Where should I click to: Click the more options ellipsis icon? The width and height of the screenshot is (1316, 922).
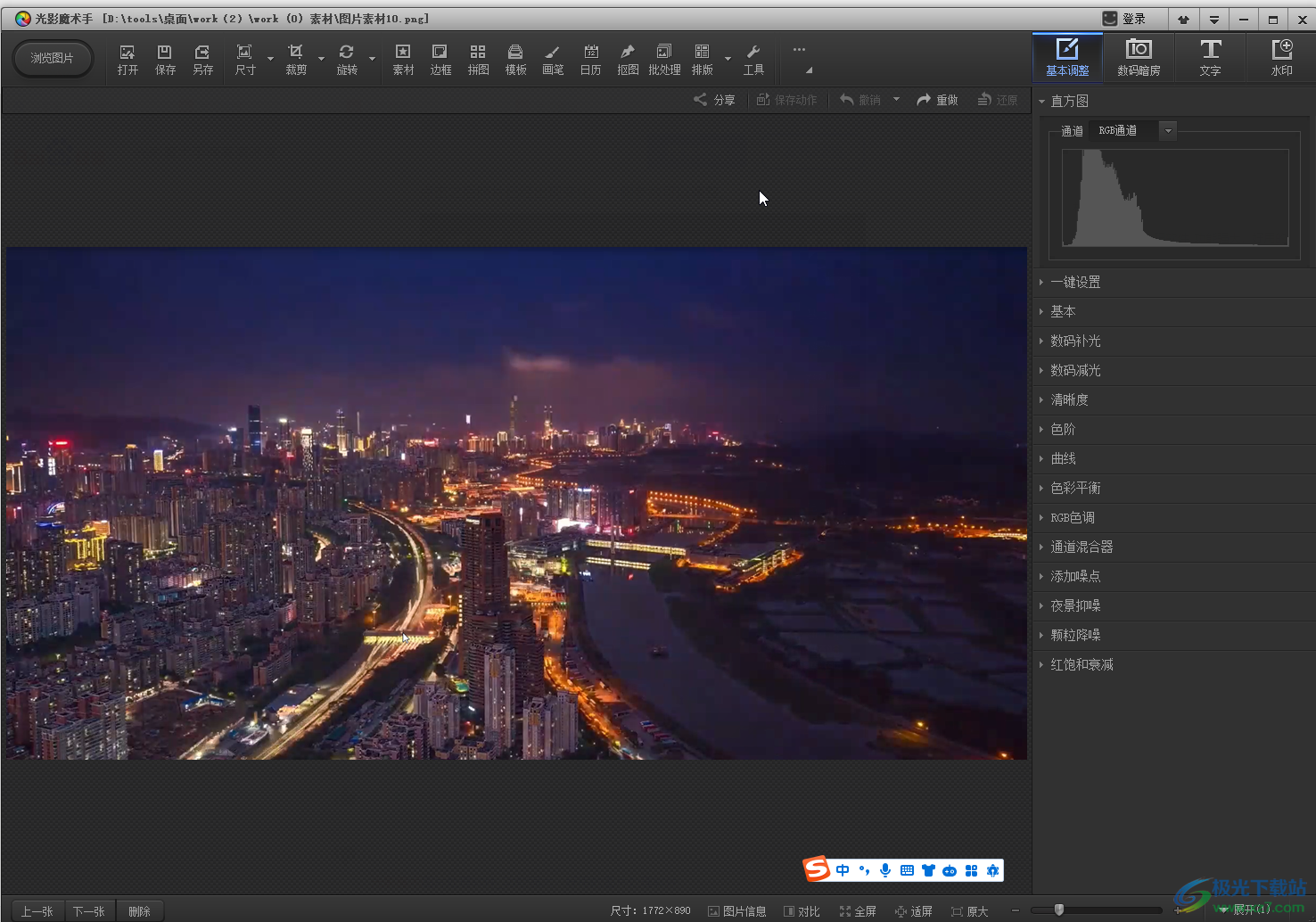799,50
